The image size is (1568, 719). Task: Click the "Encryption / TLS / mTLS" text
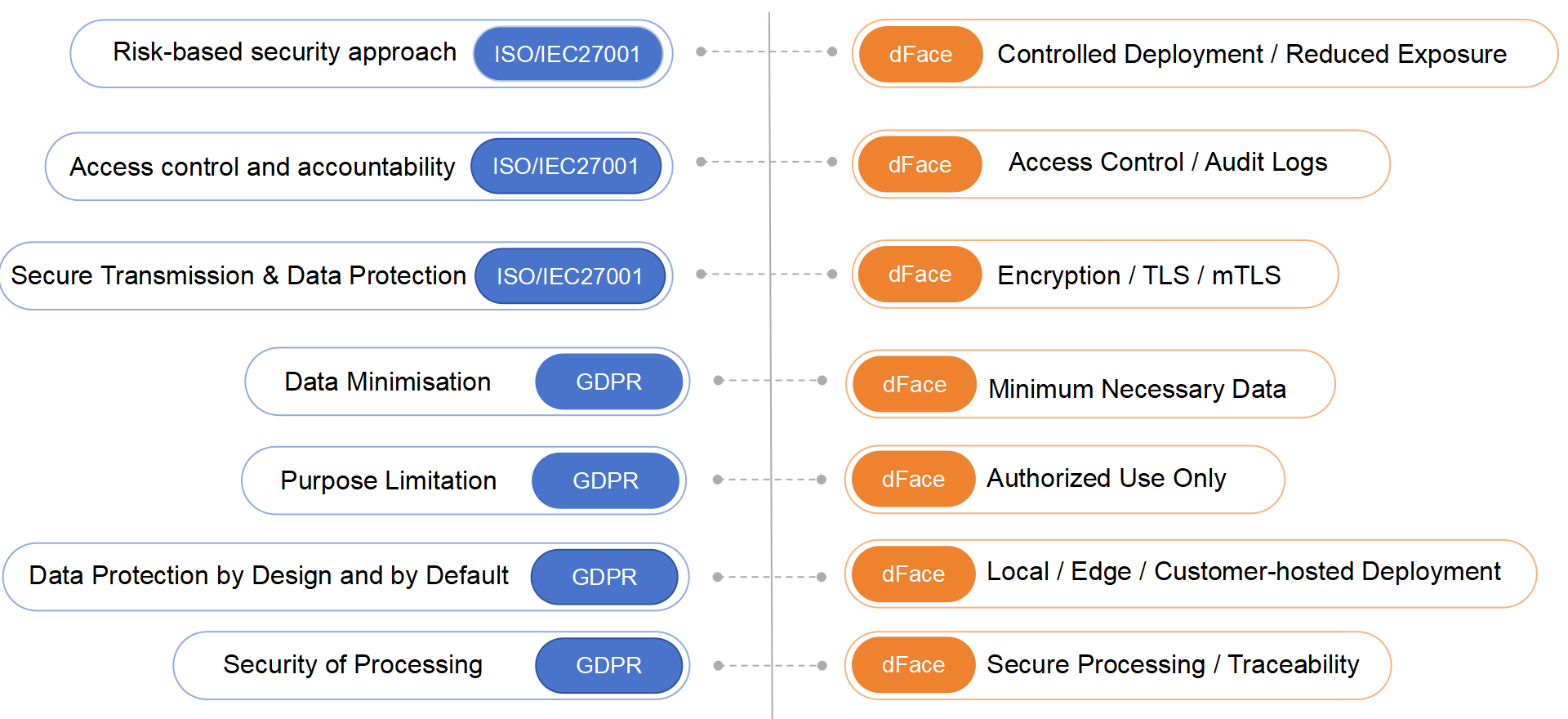pyautogui.click(x=1138, y=275)
